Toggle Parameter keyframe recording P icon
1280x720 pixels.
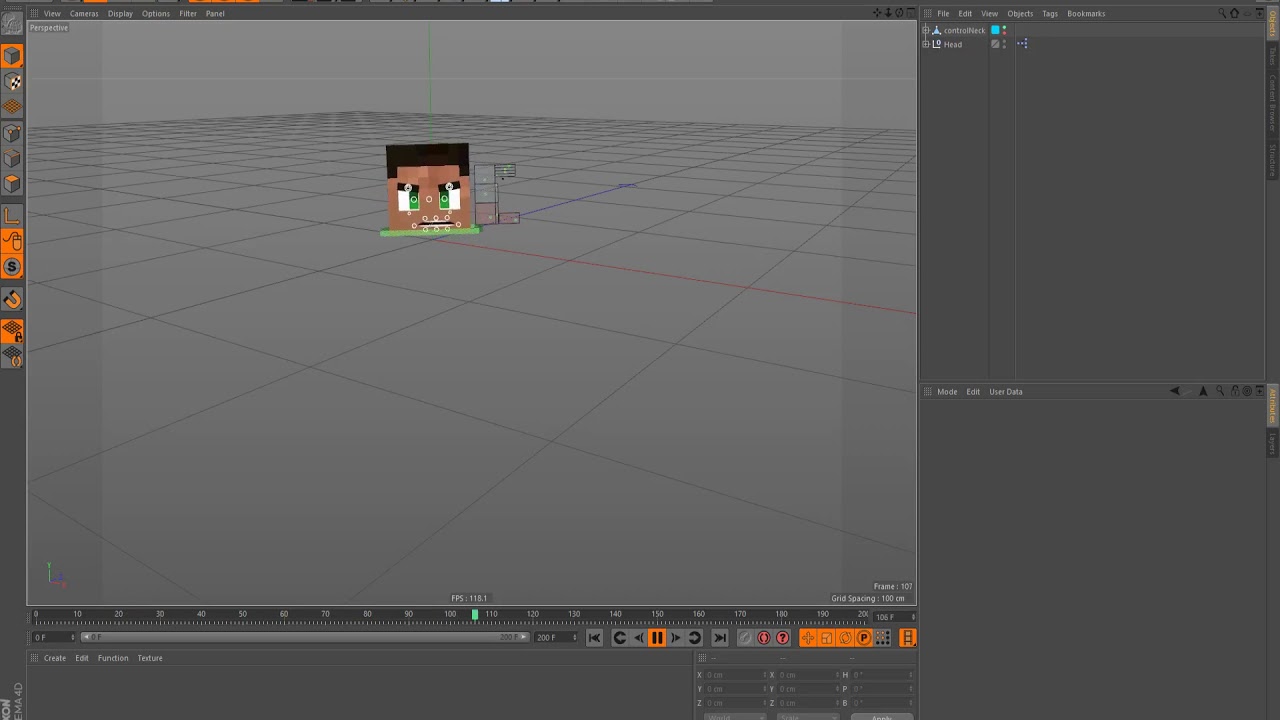pos(864,638)
